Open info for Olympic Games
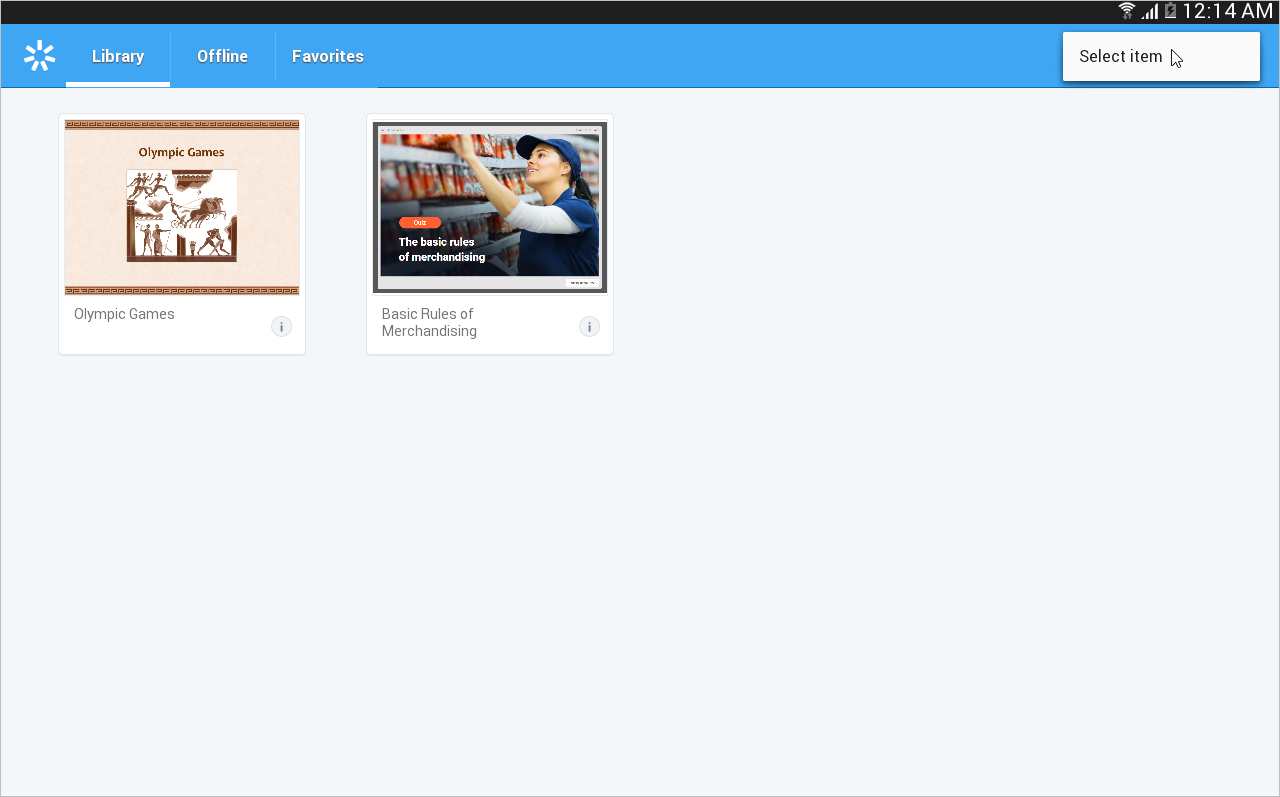The width and height of the screenshot is (1280, 797). pyautogui.click(x=281, y=326)
